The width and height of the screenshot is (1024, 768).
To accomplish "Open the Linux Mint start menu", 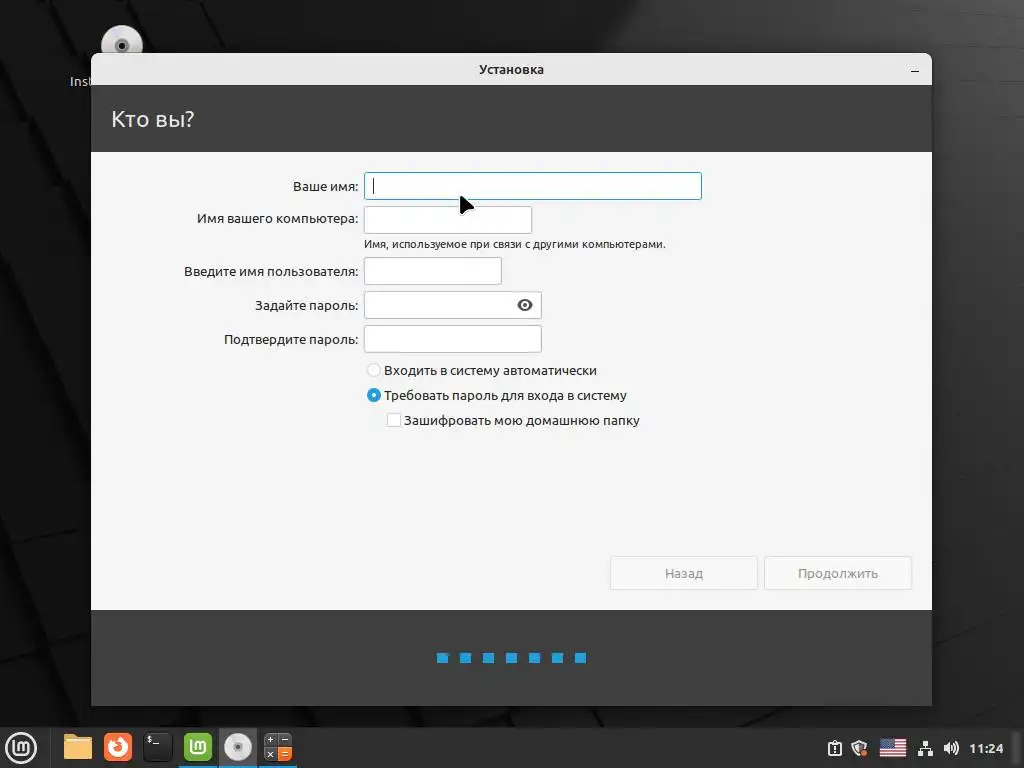I will tap(21, 748).
